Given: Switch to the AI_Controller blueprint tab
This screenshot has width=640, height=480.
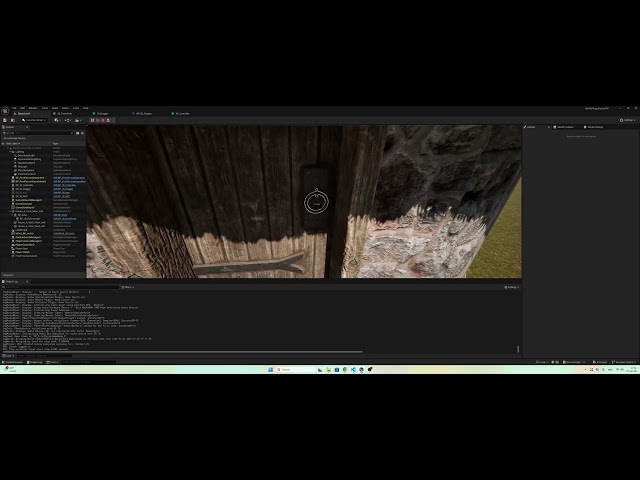Looking at the screenshot, I should point(181,113).
